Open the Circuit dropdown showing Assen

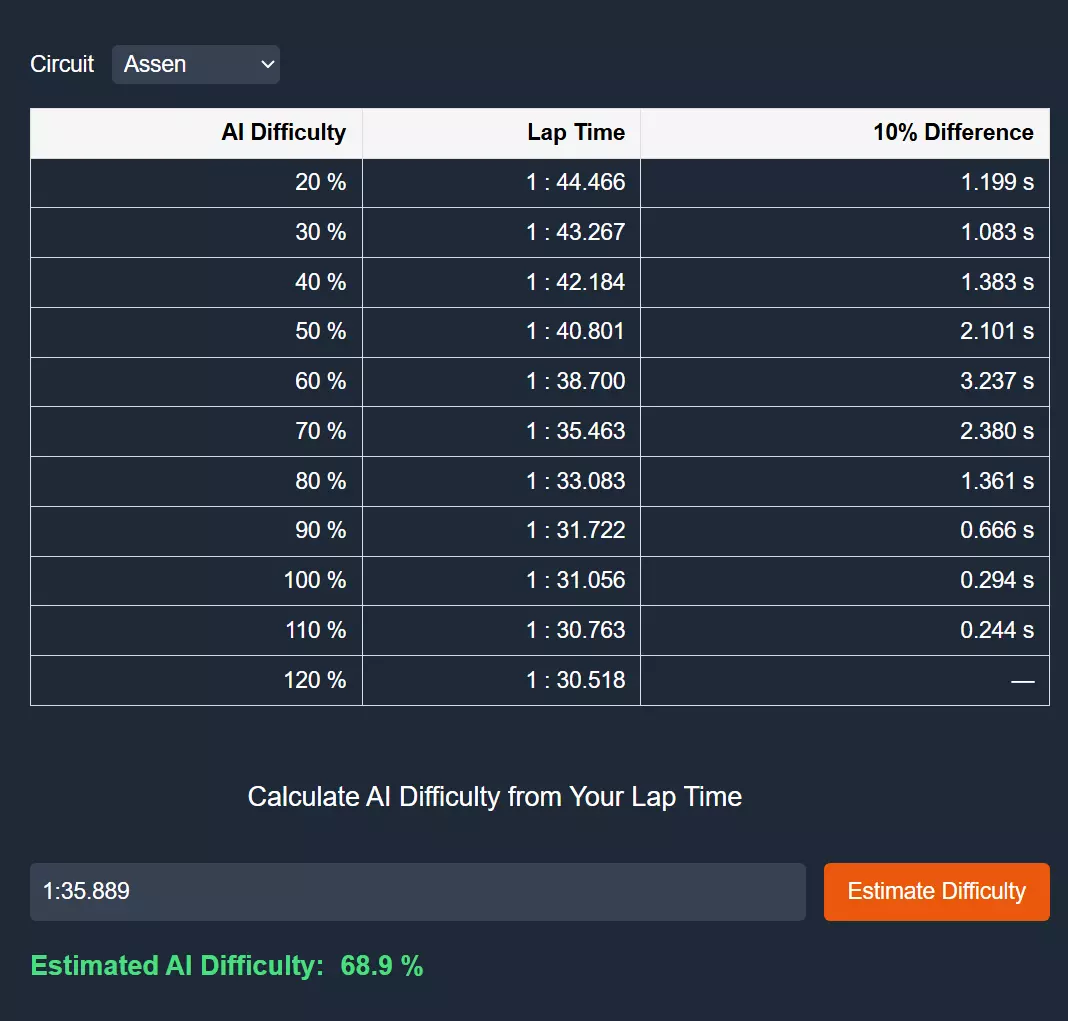click(195, 65)
